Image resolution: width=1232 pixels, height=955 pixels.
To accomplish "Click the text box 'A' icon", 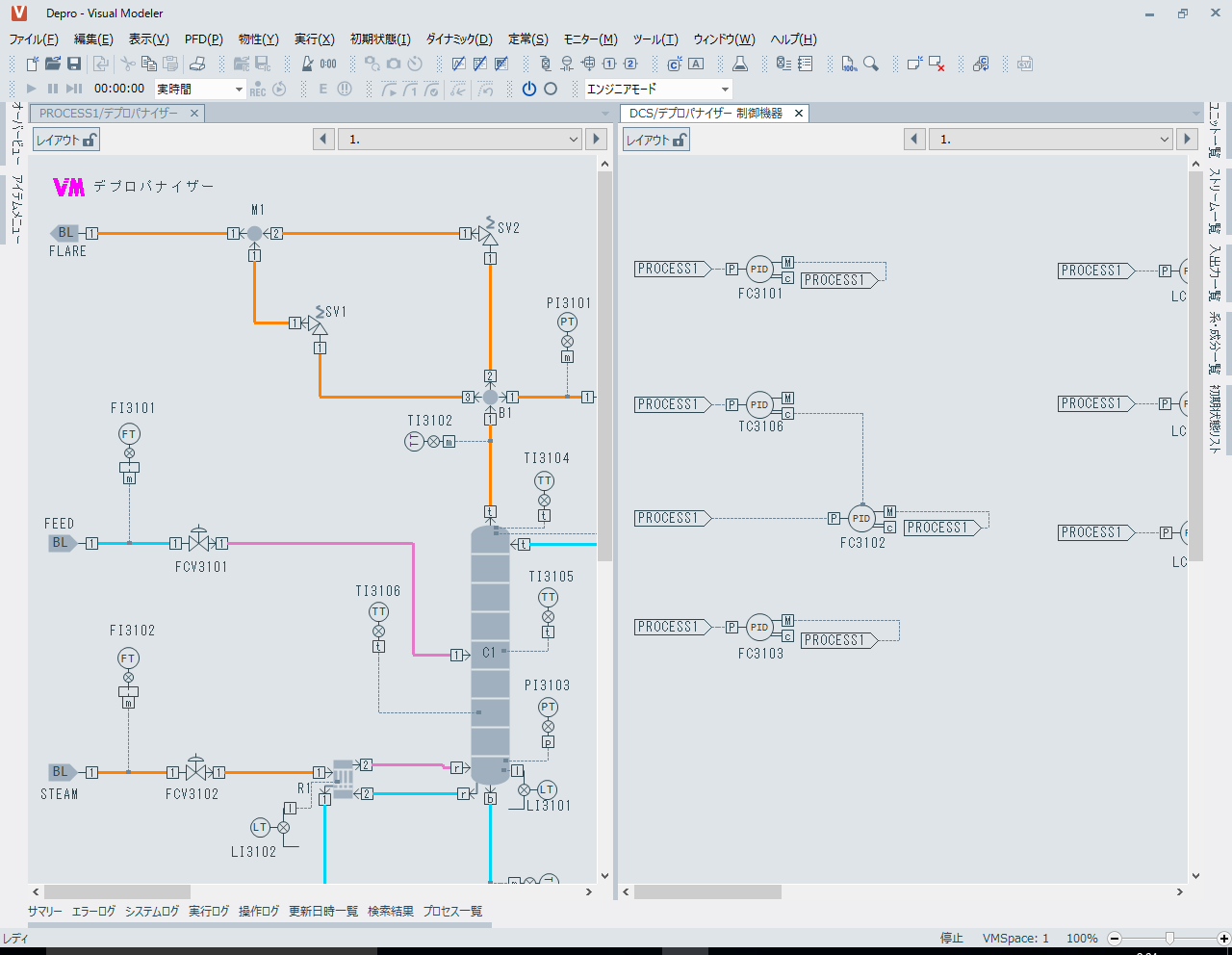I will pos(696,64).
